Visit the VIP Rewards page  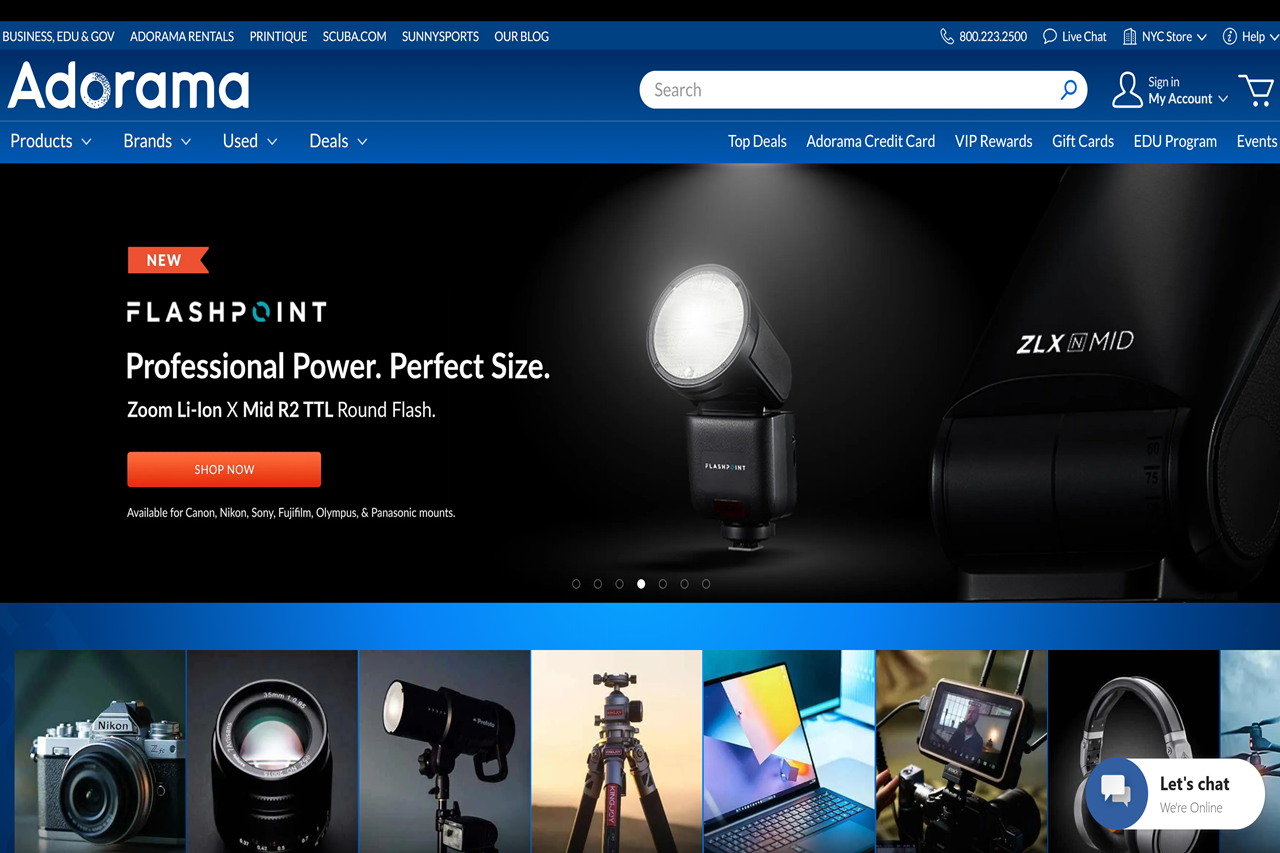(x=993, y=141)
